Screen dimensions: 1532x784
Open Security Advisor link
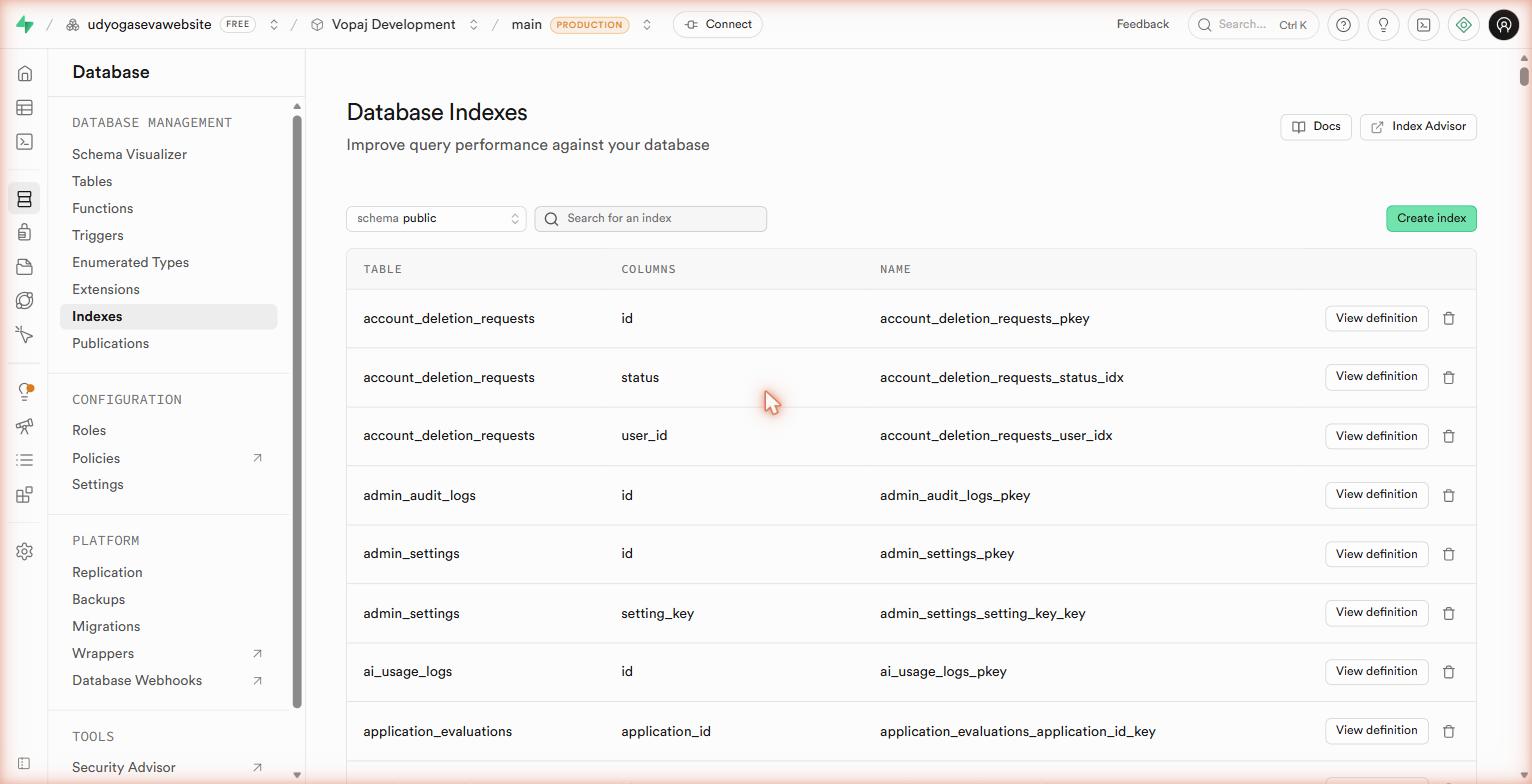[124, 767]
